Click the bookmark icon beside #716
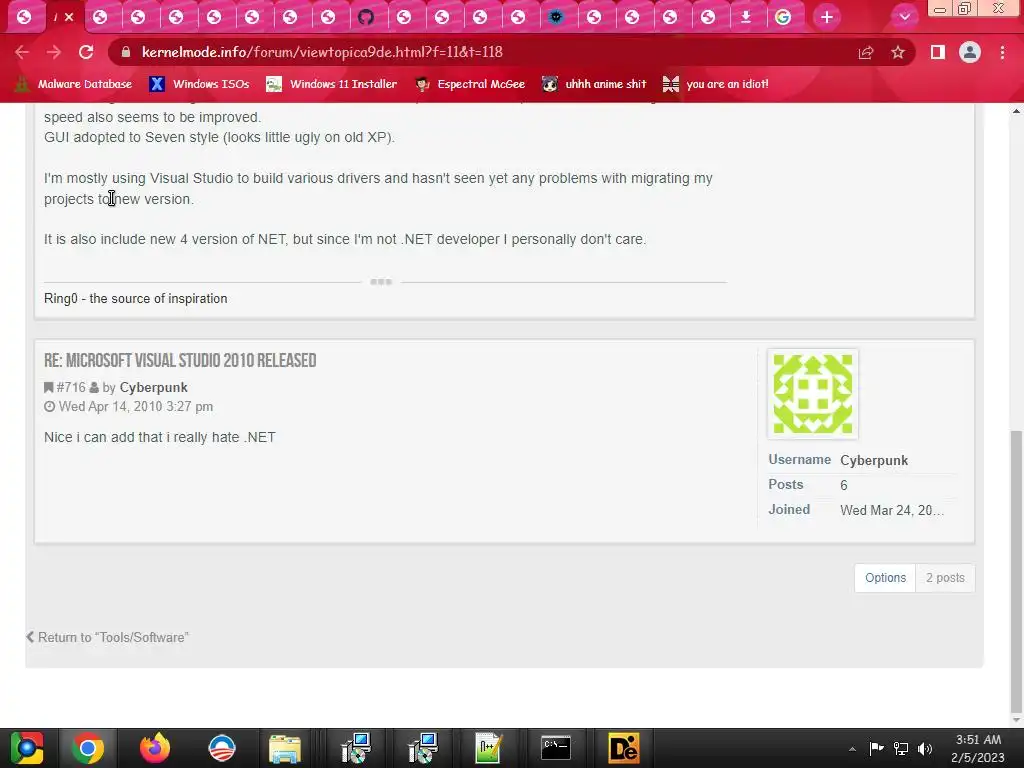This screenshot has width=1024, height=768. pos(48,387)
